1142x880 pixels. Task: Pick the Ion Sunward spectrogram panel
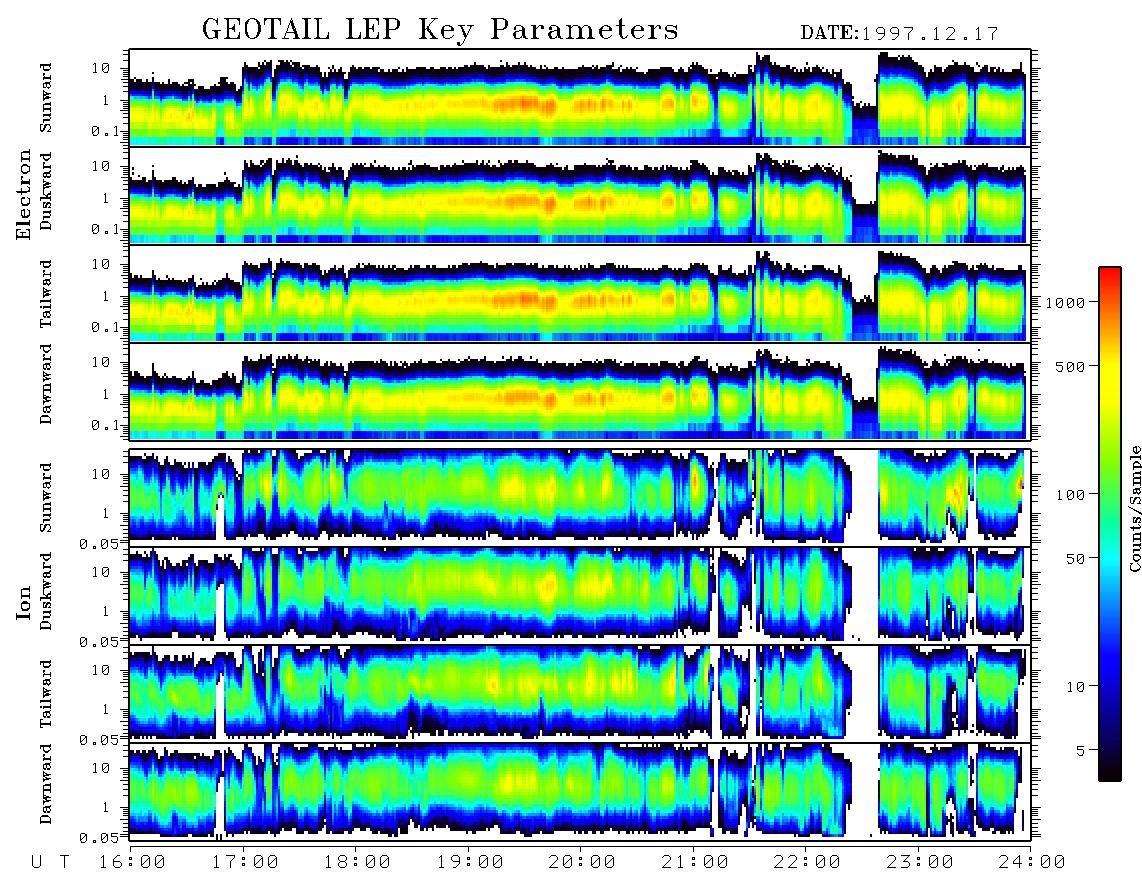point(580,497)
